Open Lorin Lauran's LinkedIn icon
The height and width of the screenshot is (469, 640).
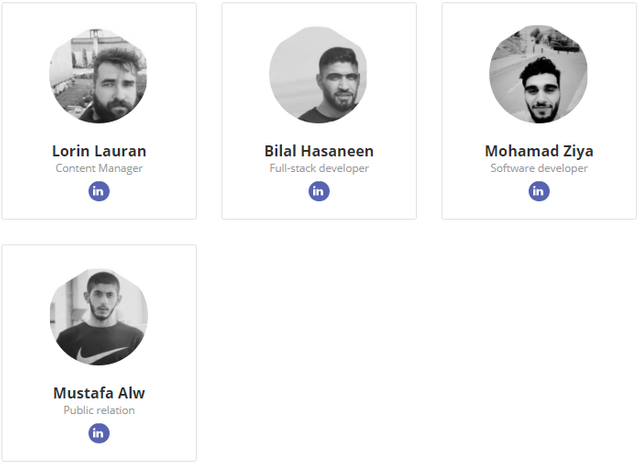(x=99, y=191)
